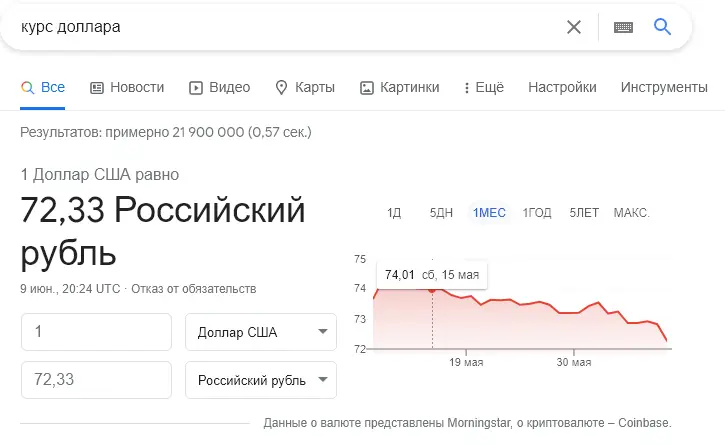
Task: Switch to the Видео tab
Action: pyautogui.click(x=220, y=87)
